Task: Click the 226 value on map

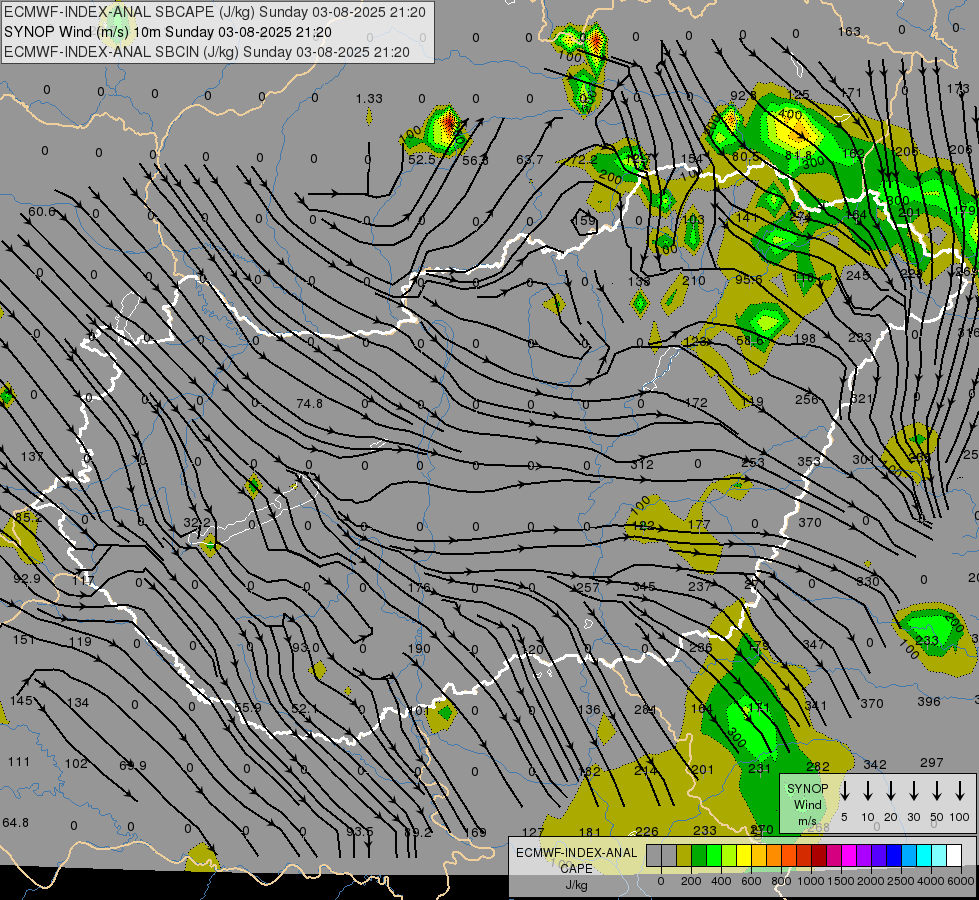Action: tap(646, 831)
